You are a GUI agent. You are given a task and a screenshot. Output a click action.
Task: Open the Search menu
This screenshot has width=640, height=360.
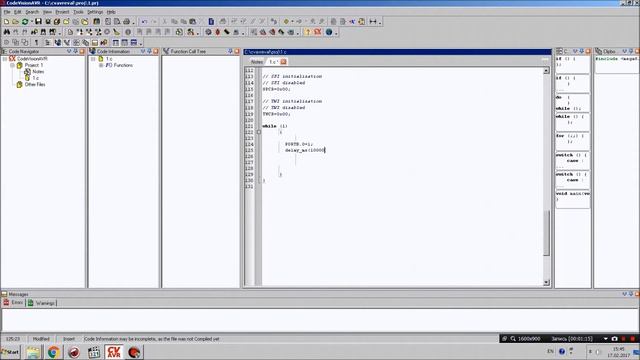32,12
